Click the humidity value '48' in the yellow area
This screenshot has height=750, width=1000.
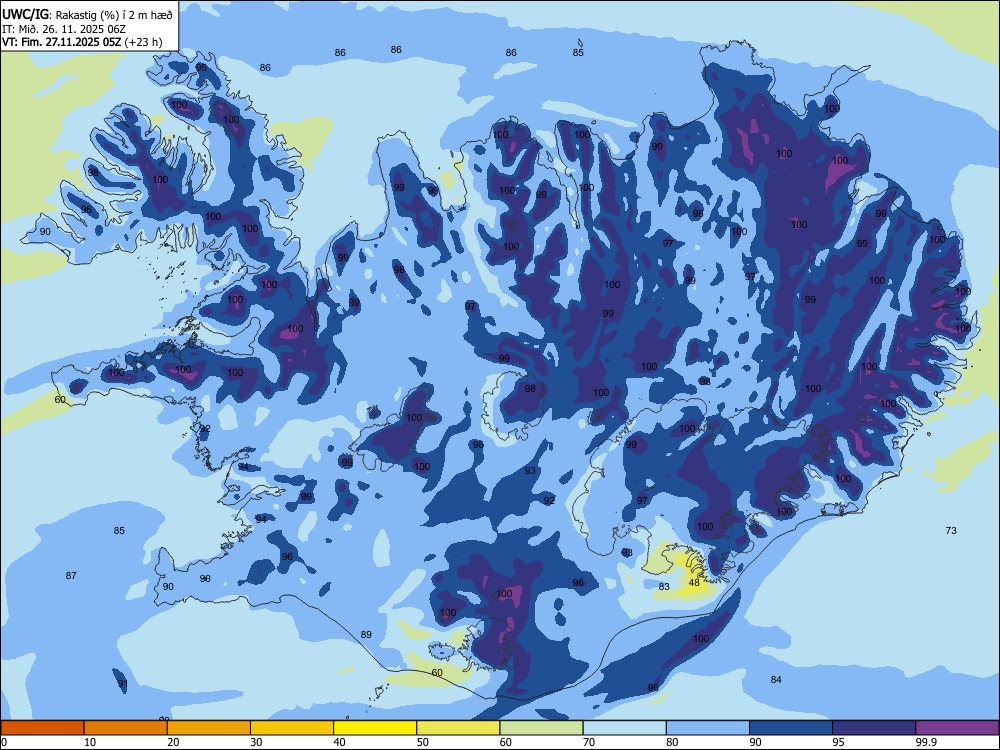695,582
